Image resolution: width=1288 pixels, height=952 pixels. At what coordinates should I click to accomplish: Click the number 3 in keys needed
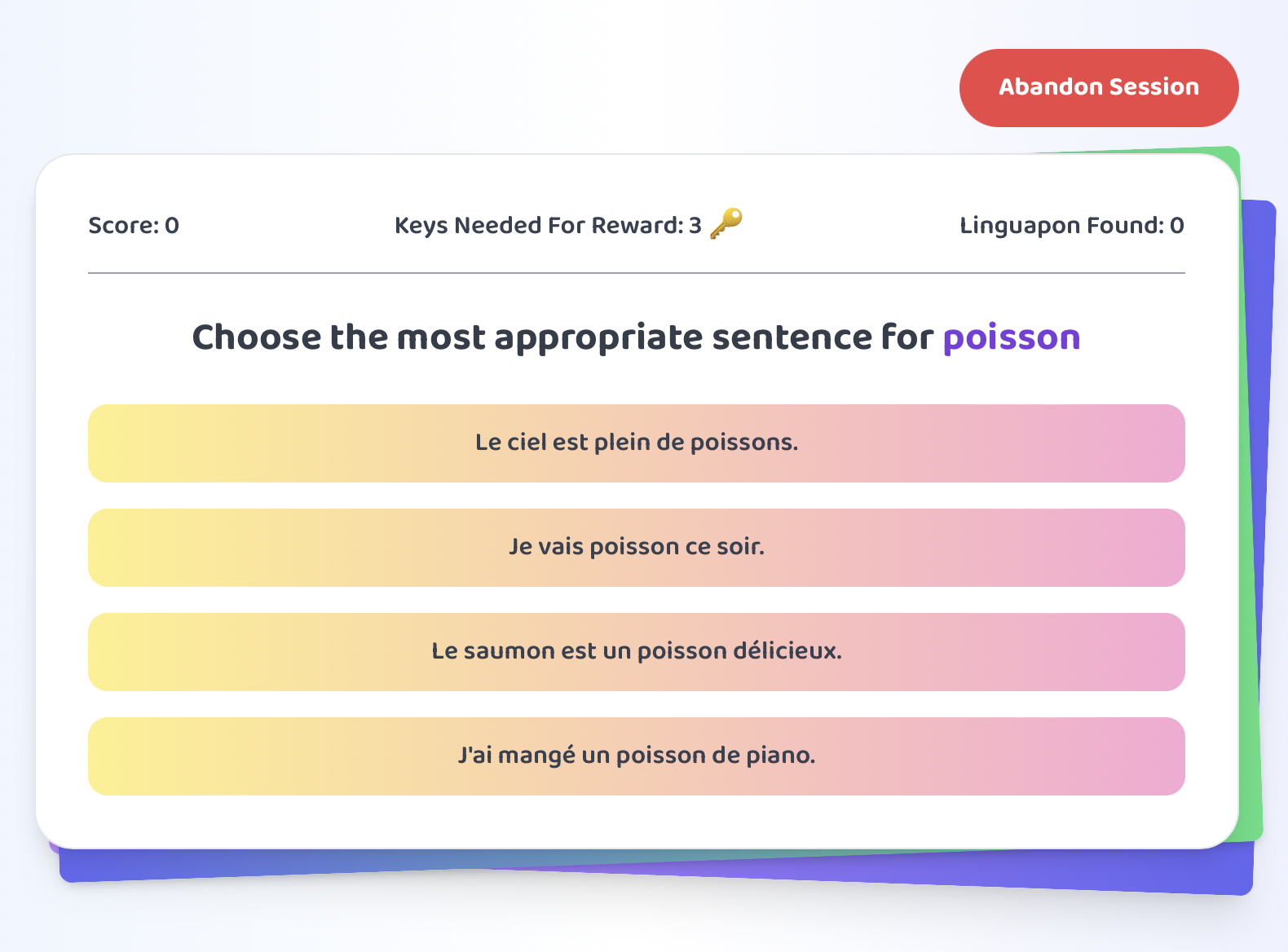point(695,226)
